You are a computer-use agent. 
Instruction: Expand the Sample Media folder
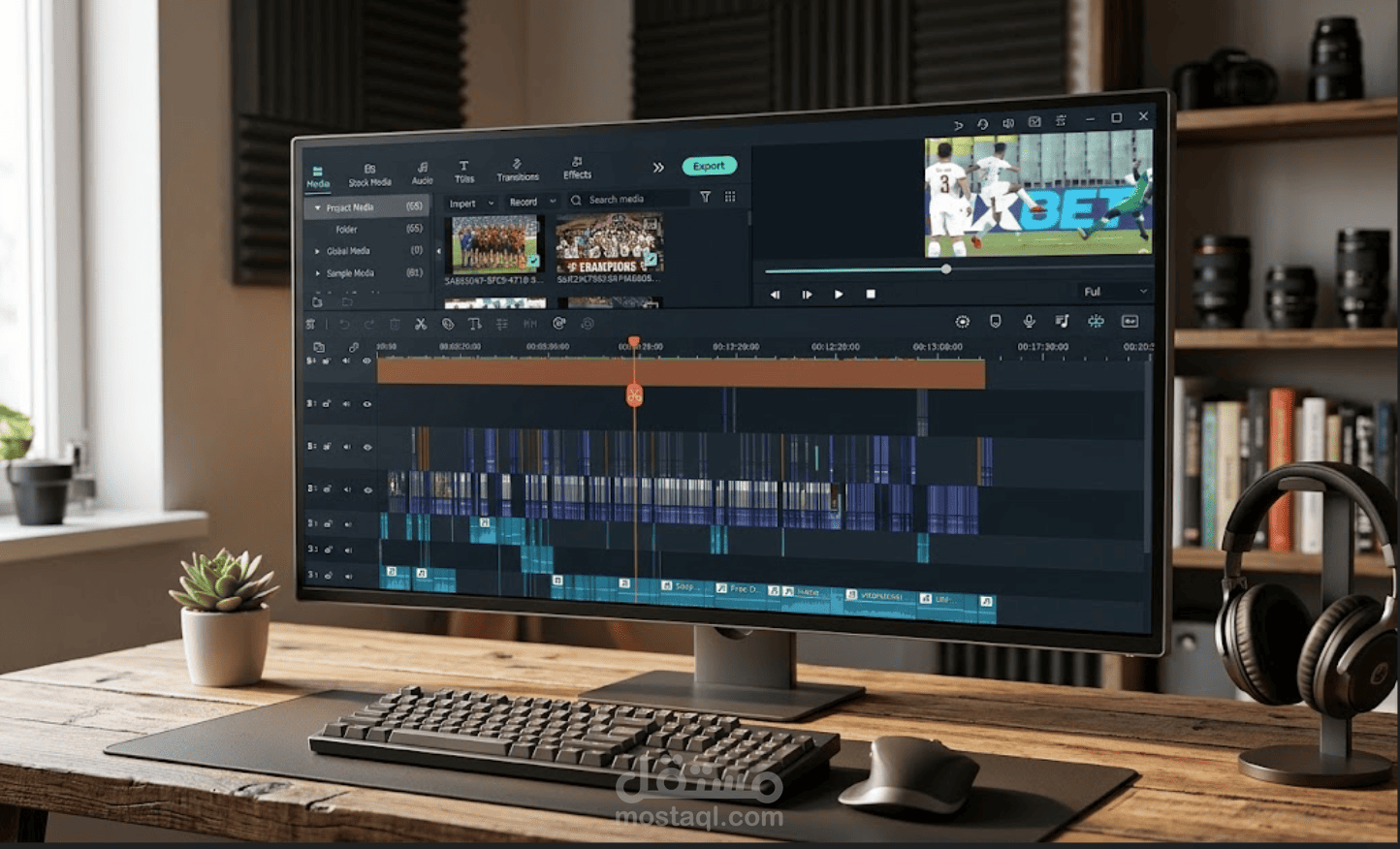[x=317, y=273]
